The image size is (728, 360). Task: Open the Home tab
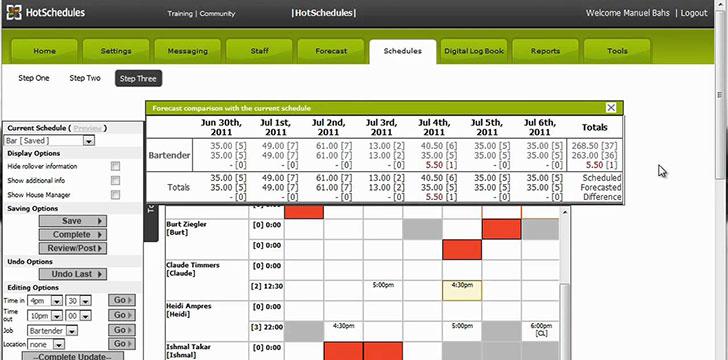(x=45, y=51)
